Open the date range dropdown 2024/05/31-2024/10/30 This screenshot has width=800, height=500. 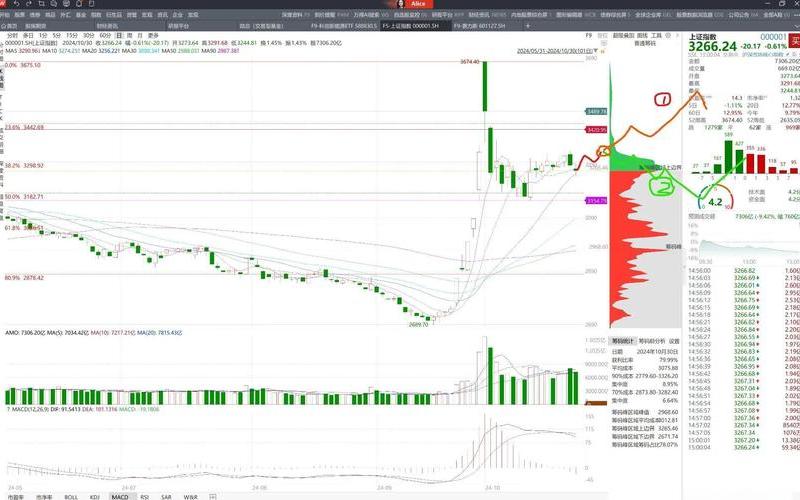pos(557,51)
